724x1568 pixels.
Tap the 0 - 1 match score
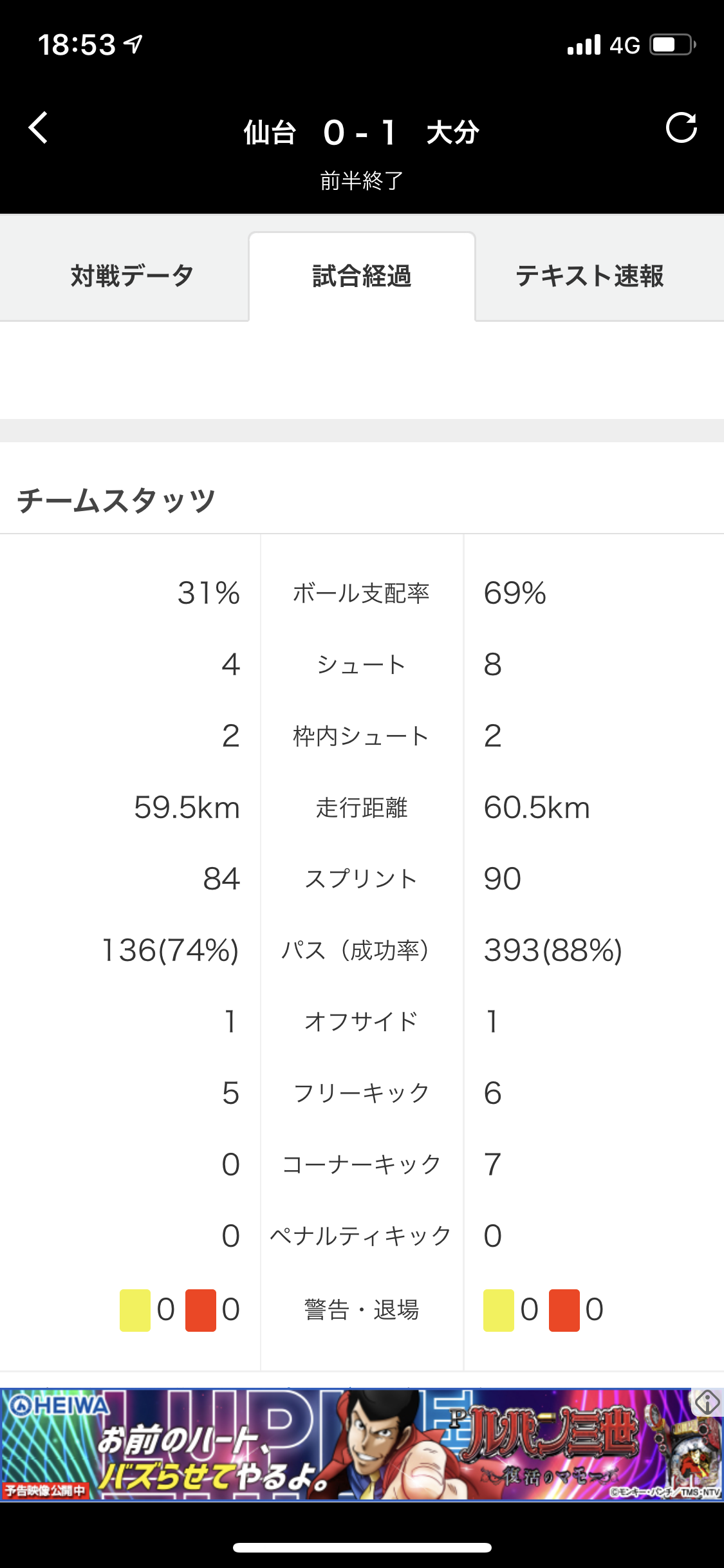tap(360, 133)
